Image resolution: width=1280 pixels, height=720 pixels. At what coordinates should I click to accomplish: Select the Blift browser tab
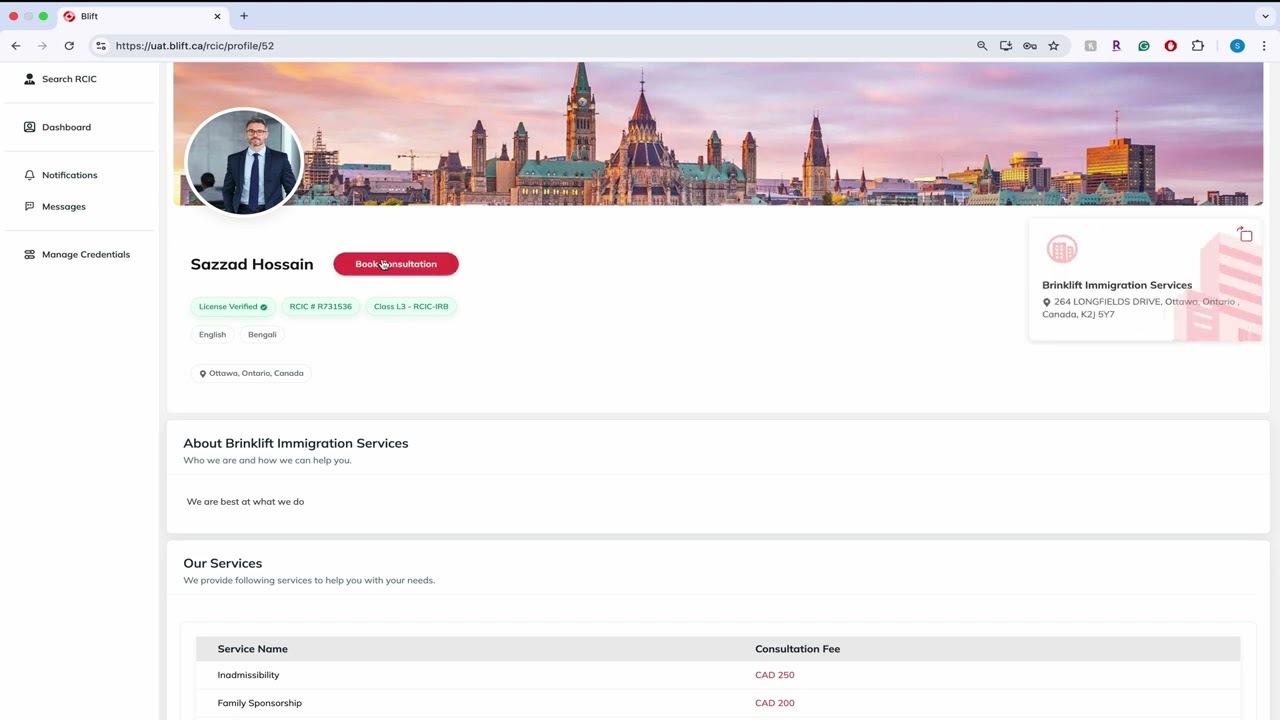point(141,16)
